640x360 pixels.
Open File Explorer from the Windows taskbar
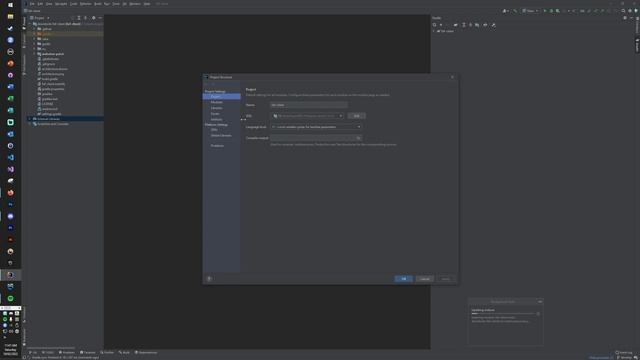[11, 17]
